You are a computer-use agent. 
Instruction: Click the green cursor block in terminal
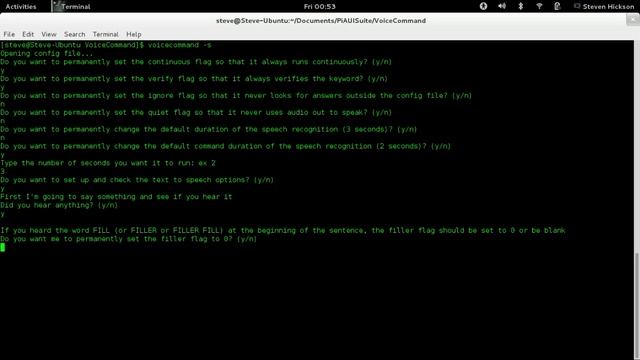2,247
